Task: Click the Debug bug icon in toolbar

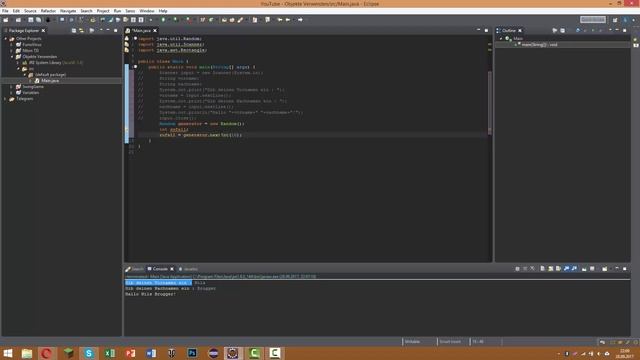Action: pos(151,20)
